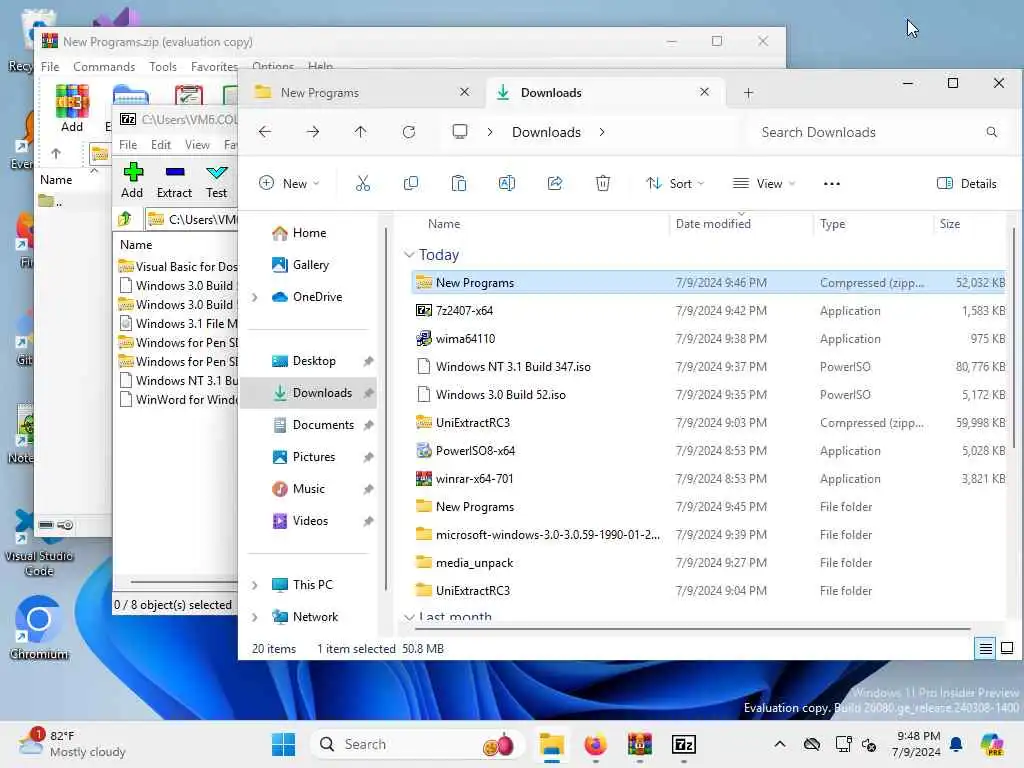Expand OneDrive in the navigation pane
Image resolution: width=1024 pixels, height=768 pixels.
pos(255,297)
